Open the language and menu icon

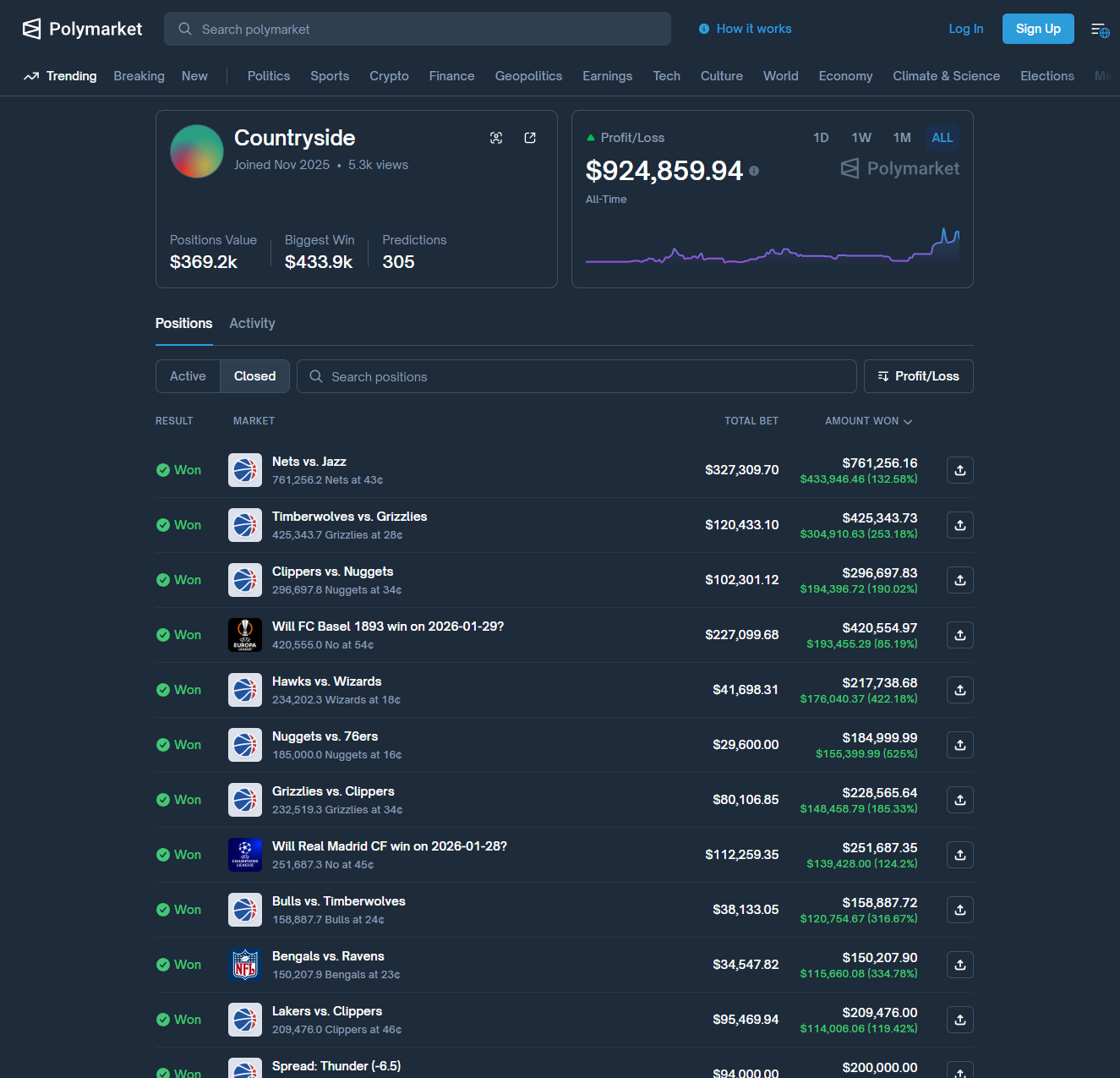click(x=1100, y=30)
